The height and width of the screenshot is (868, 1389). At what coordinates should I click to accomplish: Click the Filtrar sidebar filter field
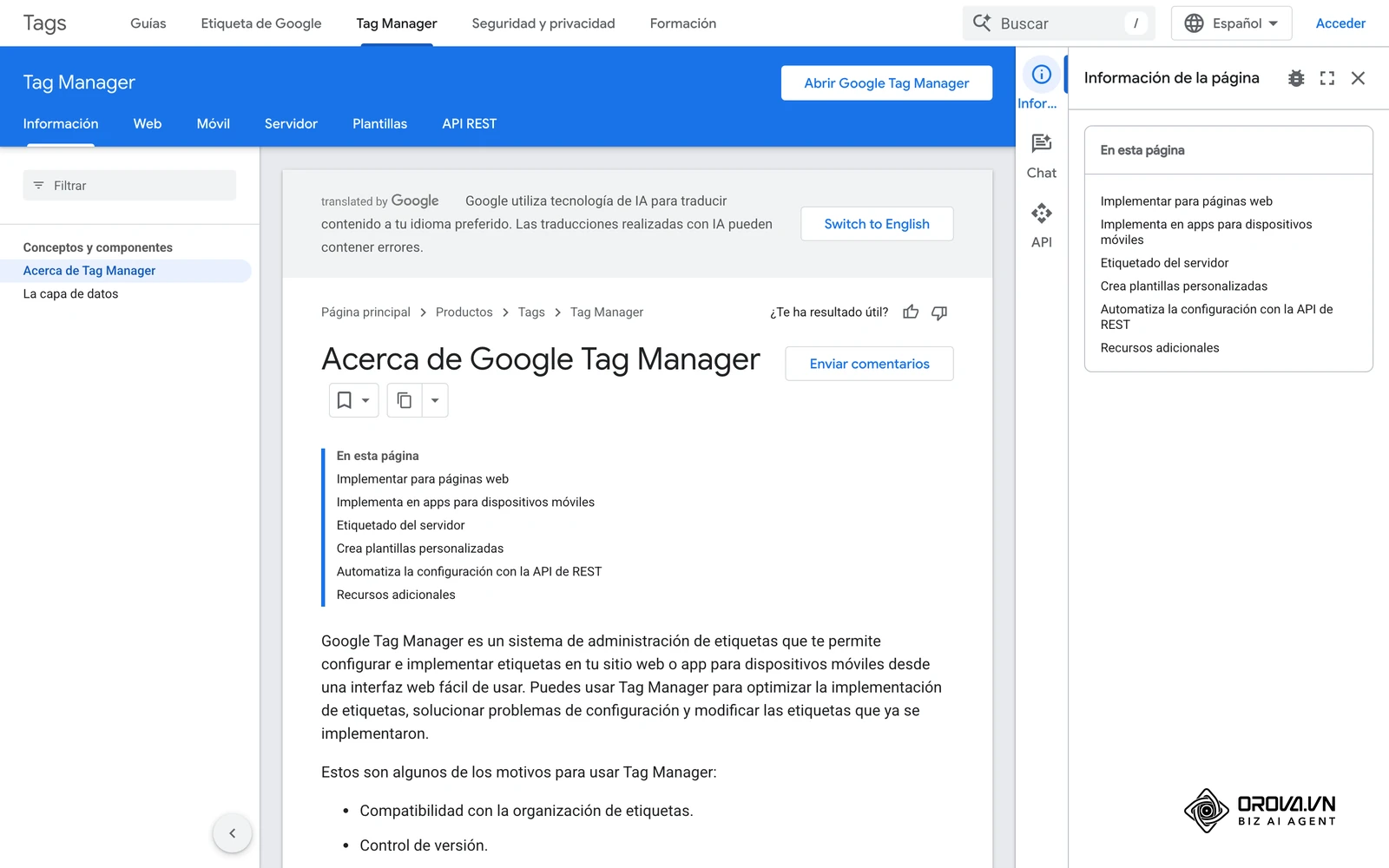129,186
